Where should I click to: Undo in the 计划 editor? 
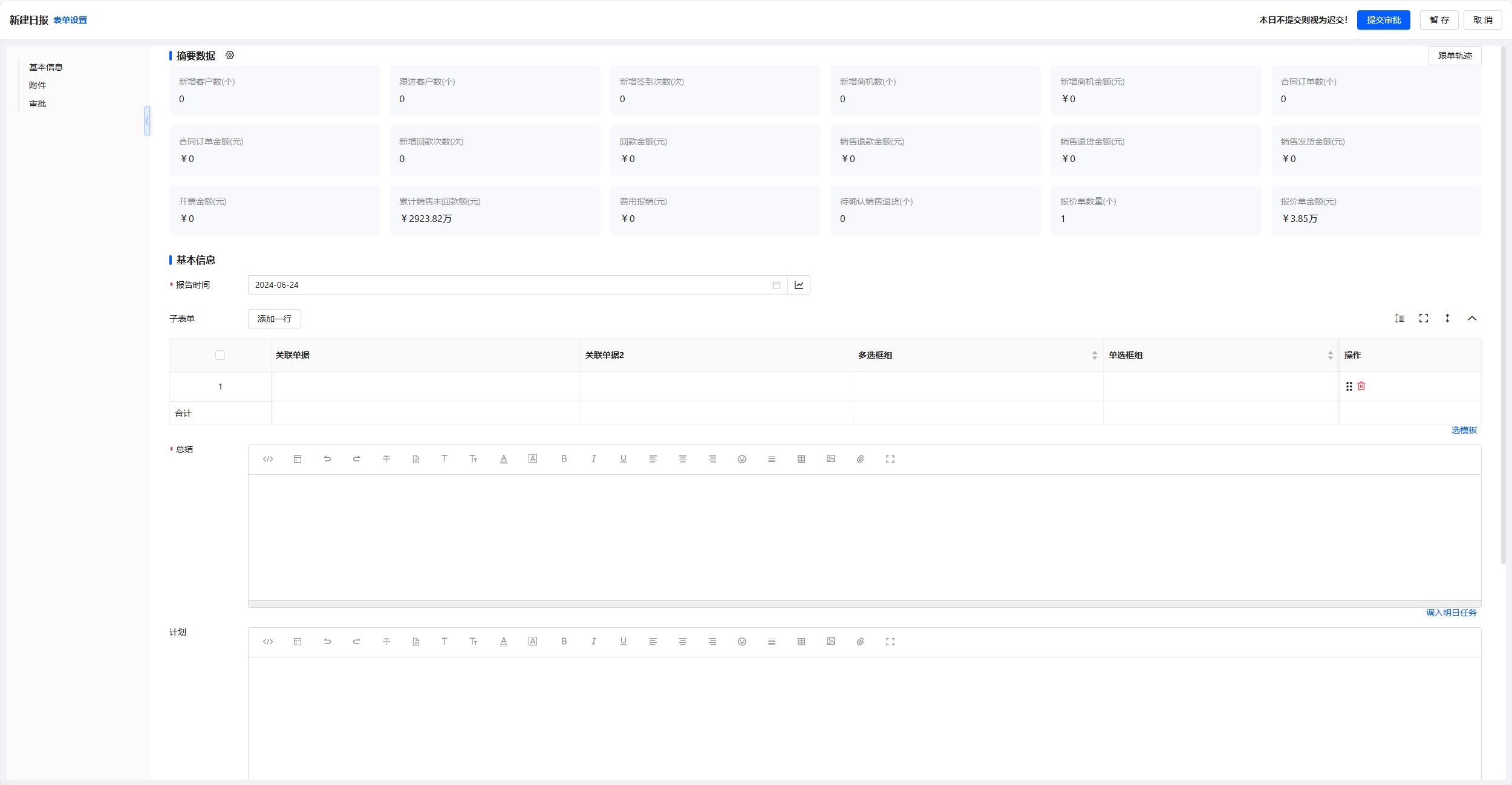coord(327,642)
